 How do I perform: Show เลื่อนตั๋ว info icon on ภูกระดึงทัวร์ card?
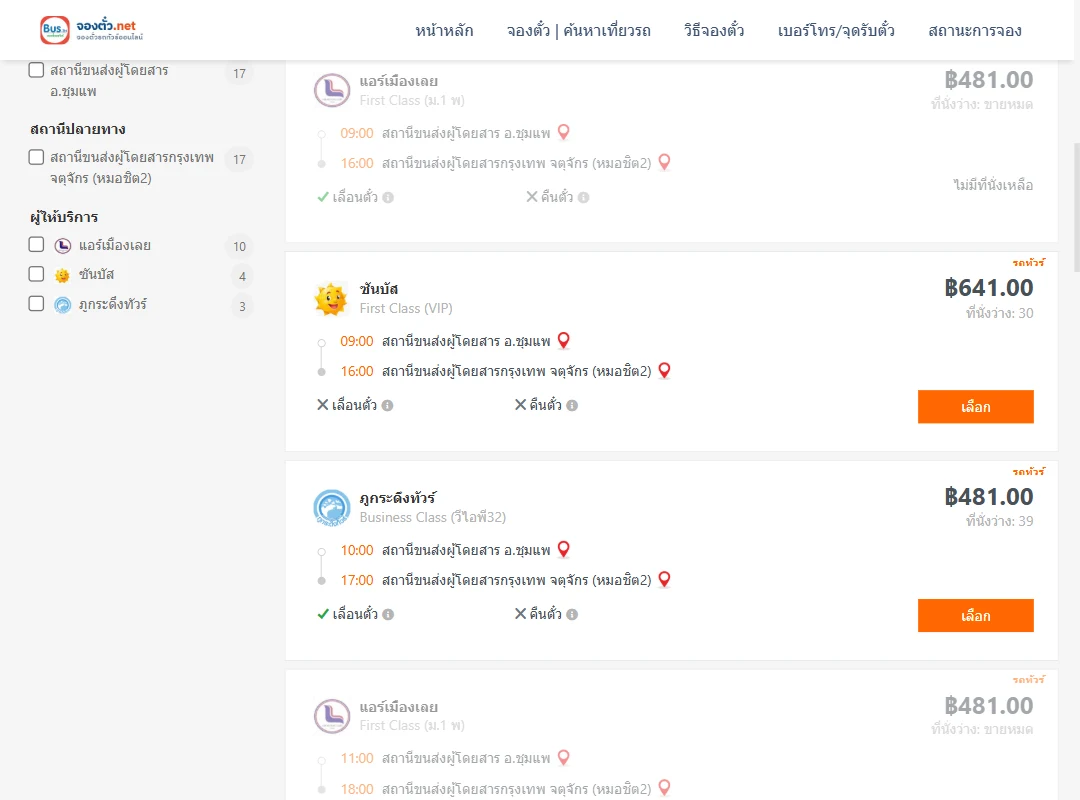coord(388,615)
